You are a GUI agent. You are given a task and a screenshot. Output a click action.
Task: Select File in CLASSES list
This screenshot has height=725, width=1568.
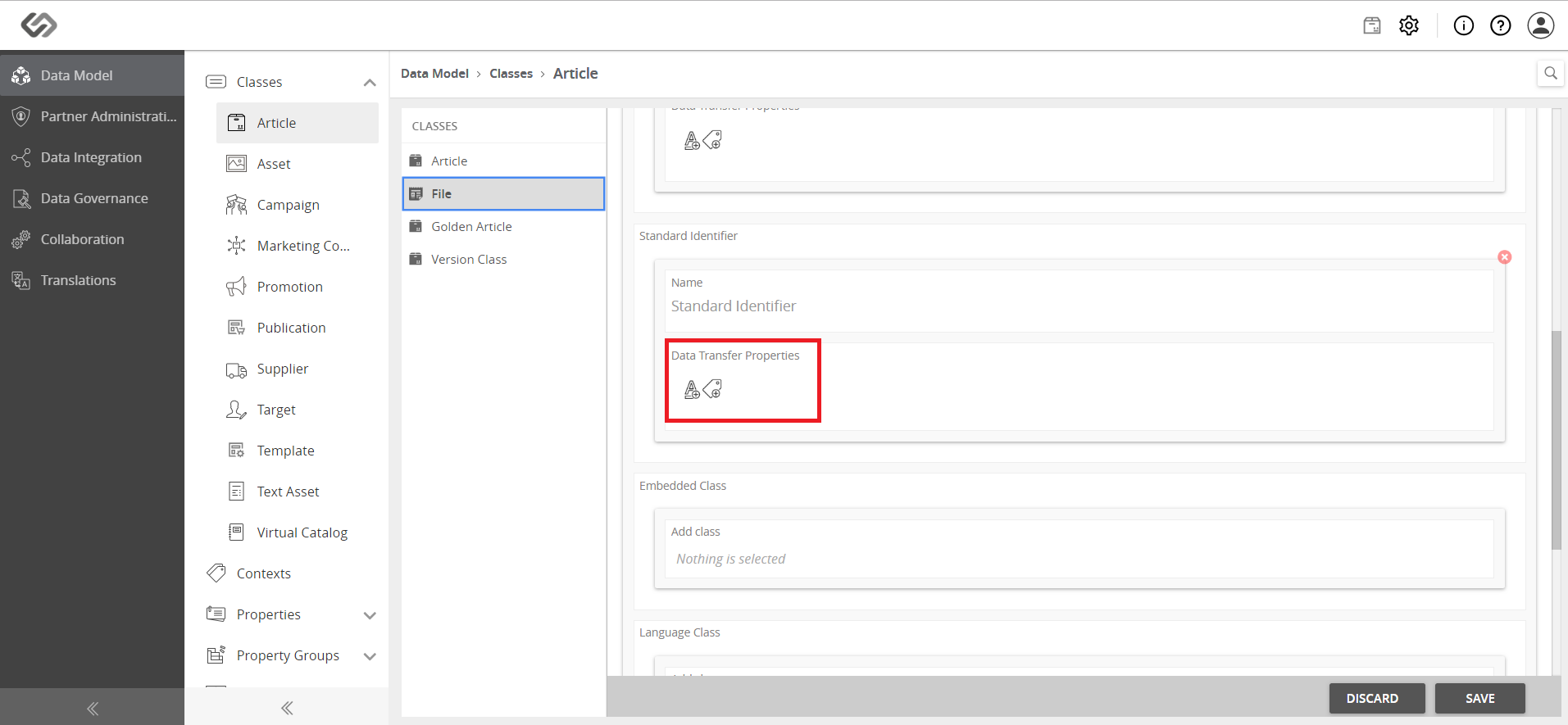pyautogui.click(x=503, y=194)
